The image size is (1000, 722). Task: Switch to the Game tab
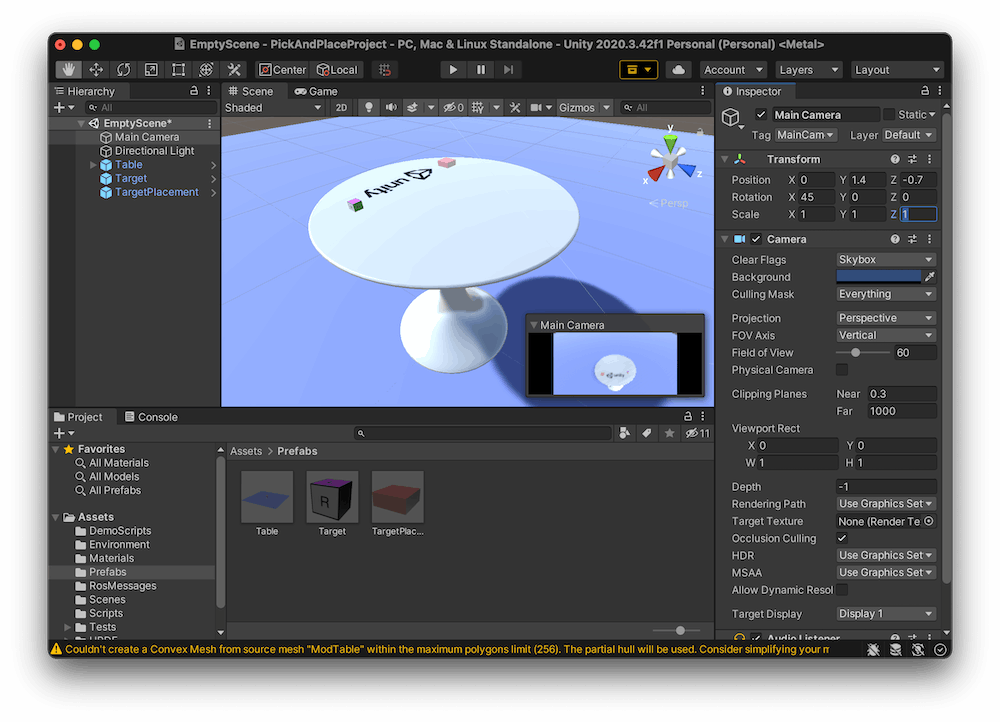(x=316, y=91)
